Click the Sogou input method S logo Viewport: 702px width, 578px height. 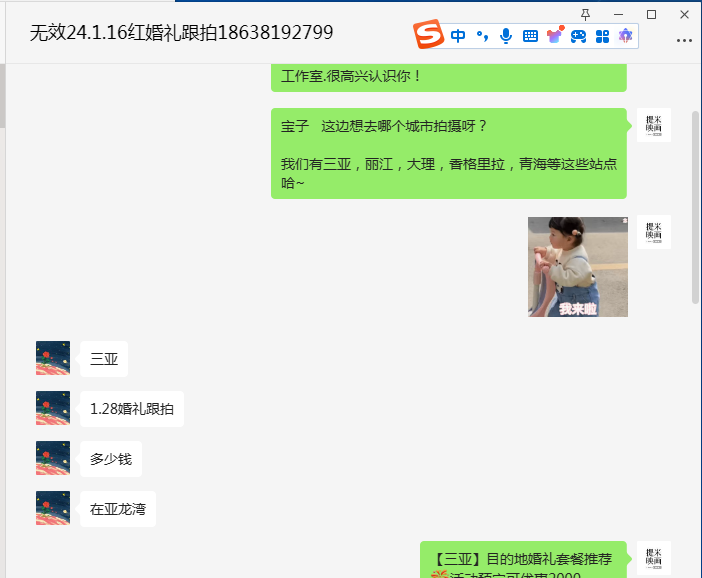point(428,34)
